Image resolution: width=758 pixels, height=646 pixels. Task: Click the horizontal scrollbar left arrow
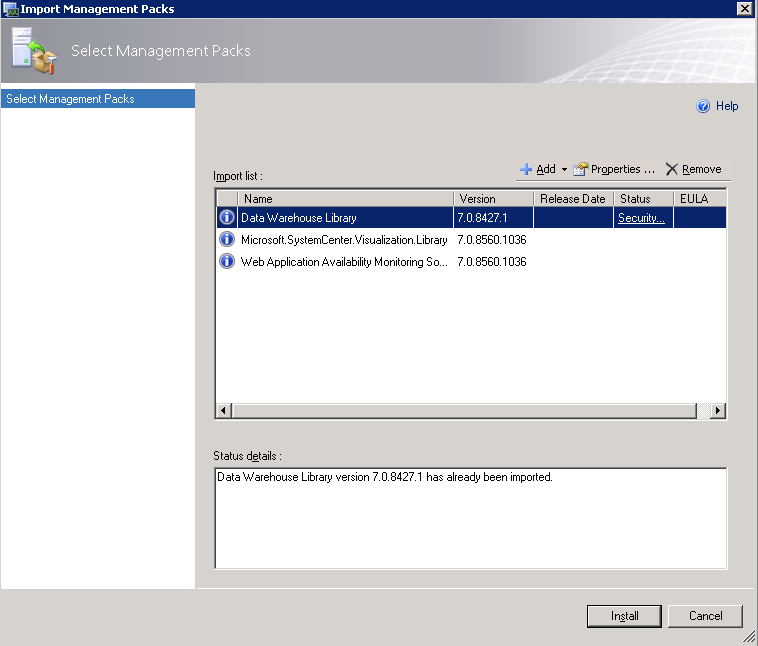pyautogui.click(x=223, y=411)
